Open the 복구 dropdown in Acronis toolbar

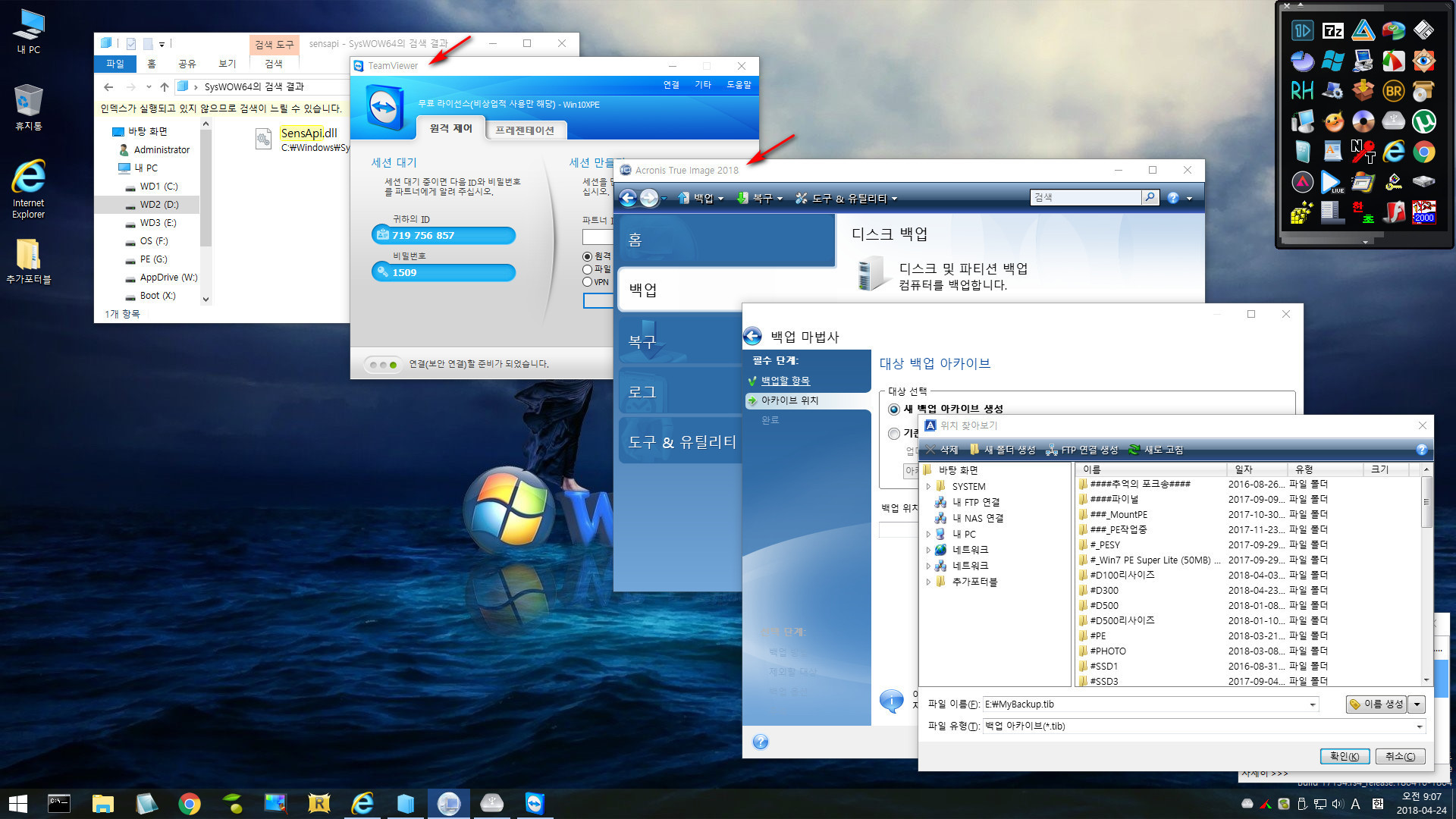coord(760,198)
